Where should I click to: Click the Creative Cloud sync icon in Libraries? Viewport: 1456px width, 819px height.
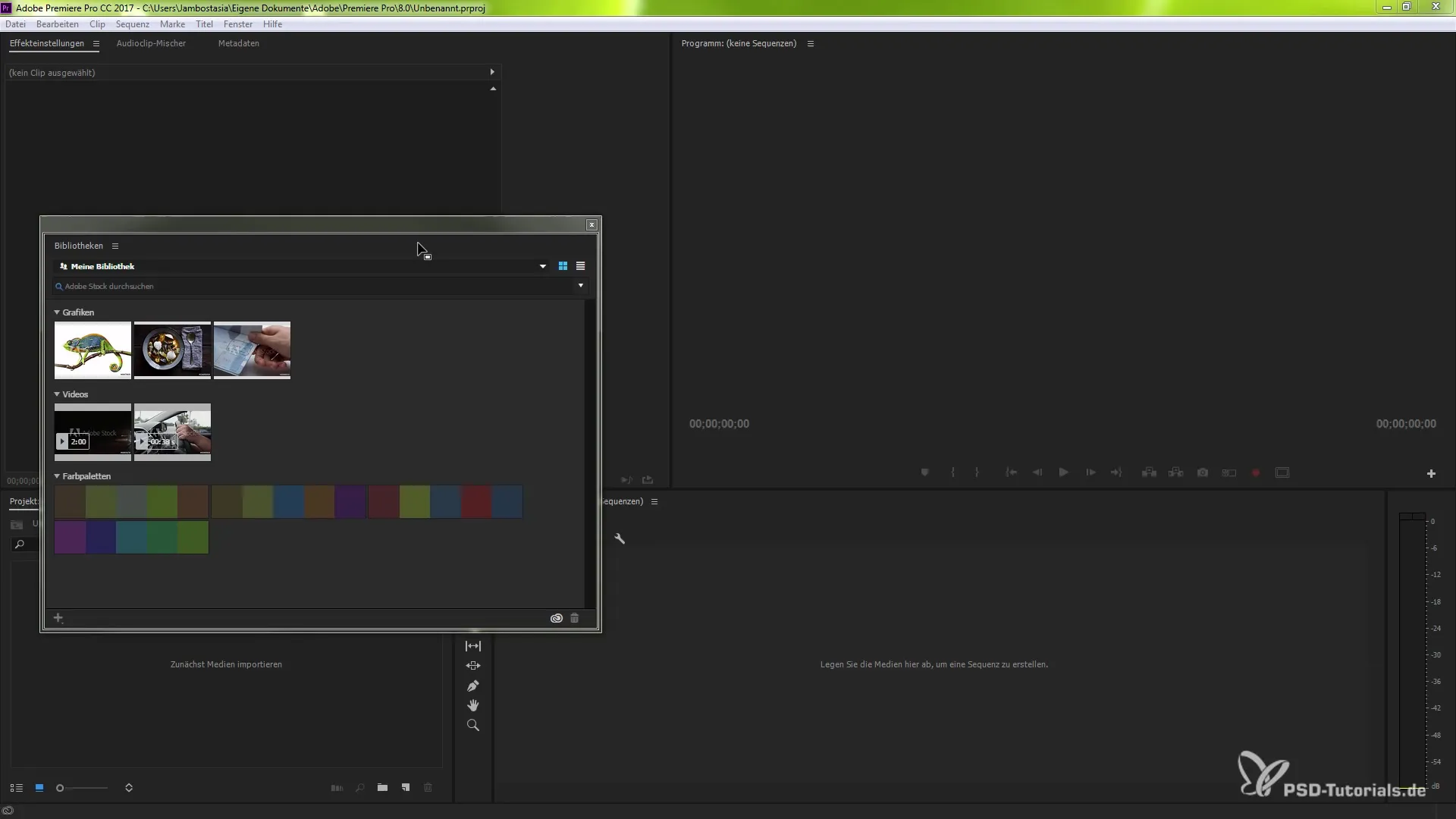point(556,618)
